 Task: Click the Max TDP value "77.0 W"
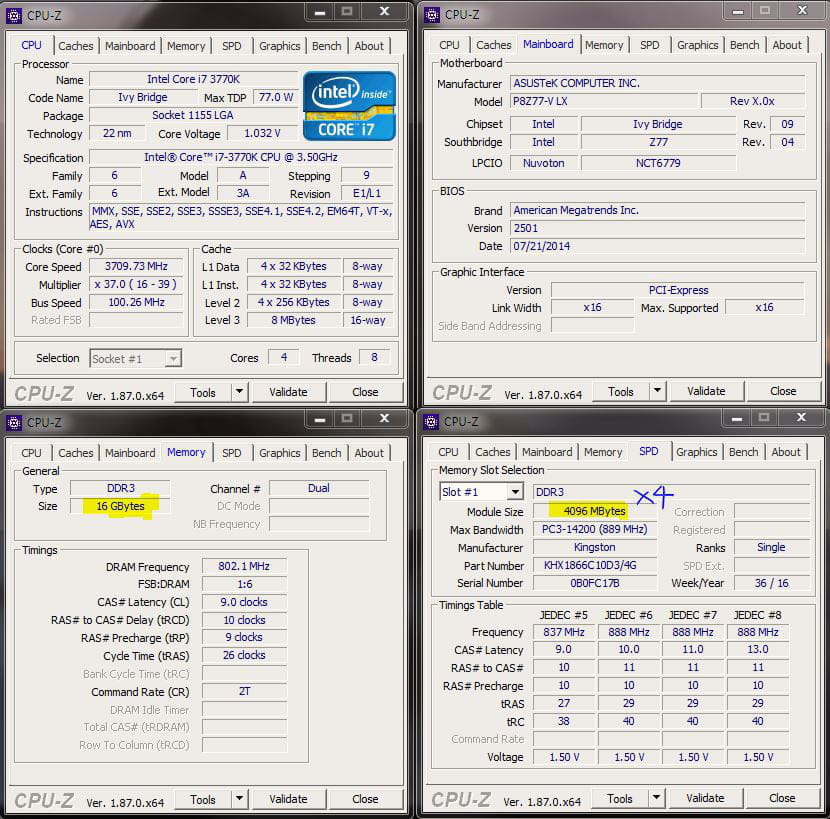pyautogui.click(x=276, y=97)
